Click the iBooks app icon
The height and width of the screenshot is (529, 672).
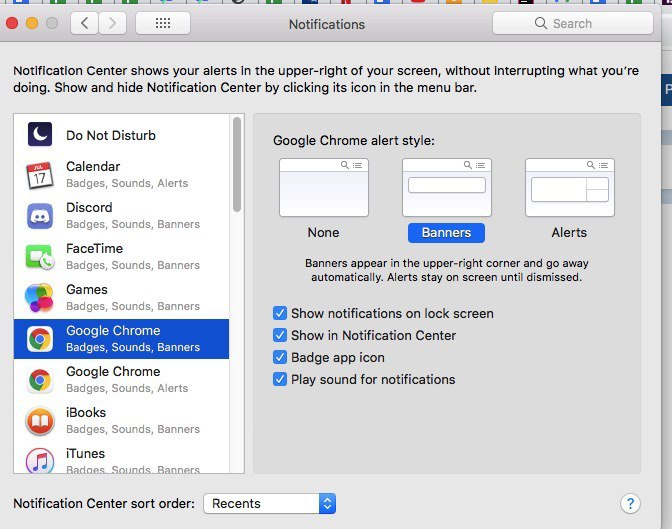click(39, 421)
